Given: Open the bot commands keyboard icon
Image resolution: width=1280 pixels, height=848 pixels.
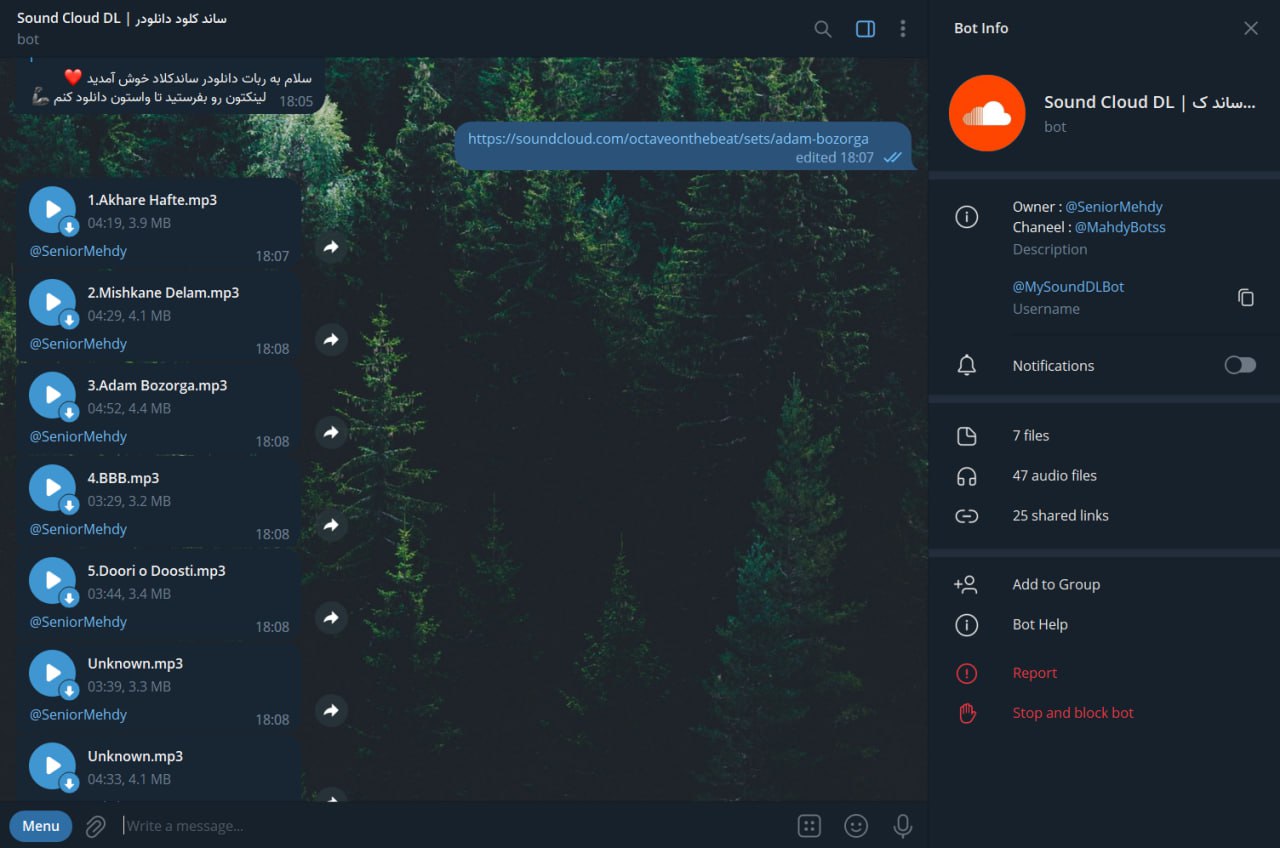Looking at the screenshot, I should (809, 826).
